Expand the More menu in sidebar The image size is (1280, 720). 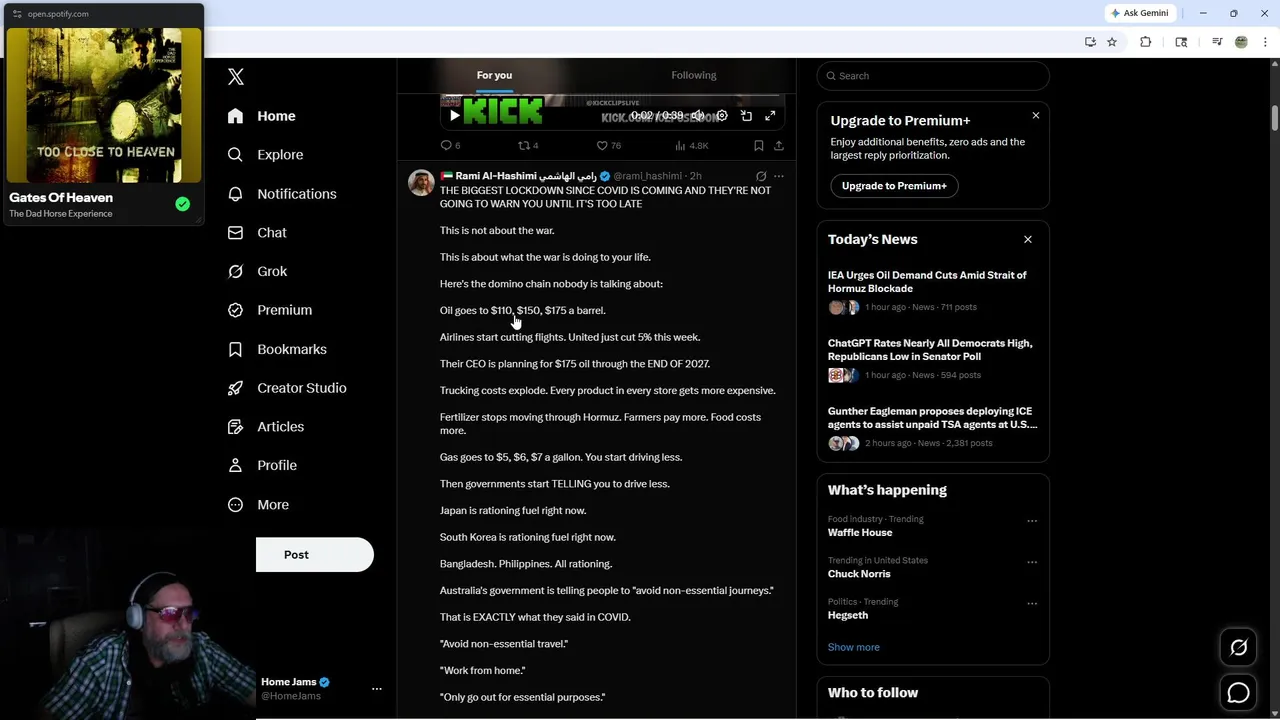tap(258, 505)
